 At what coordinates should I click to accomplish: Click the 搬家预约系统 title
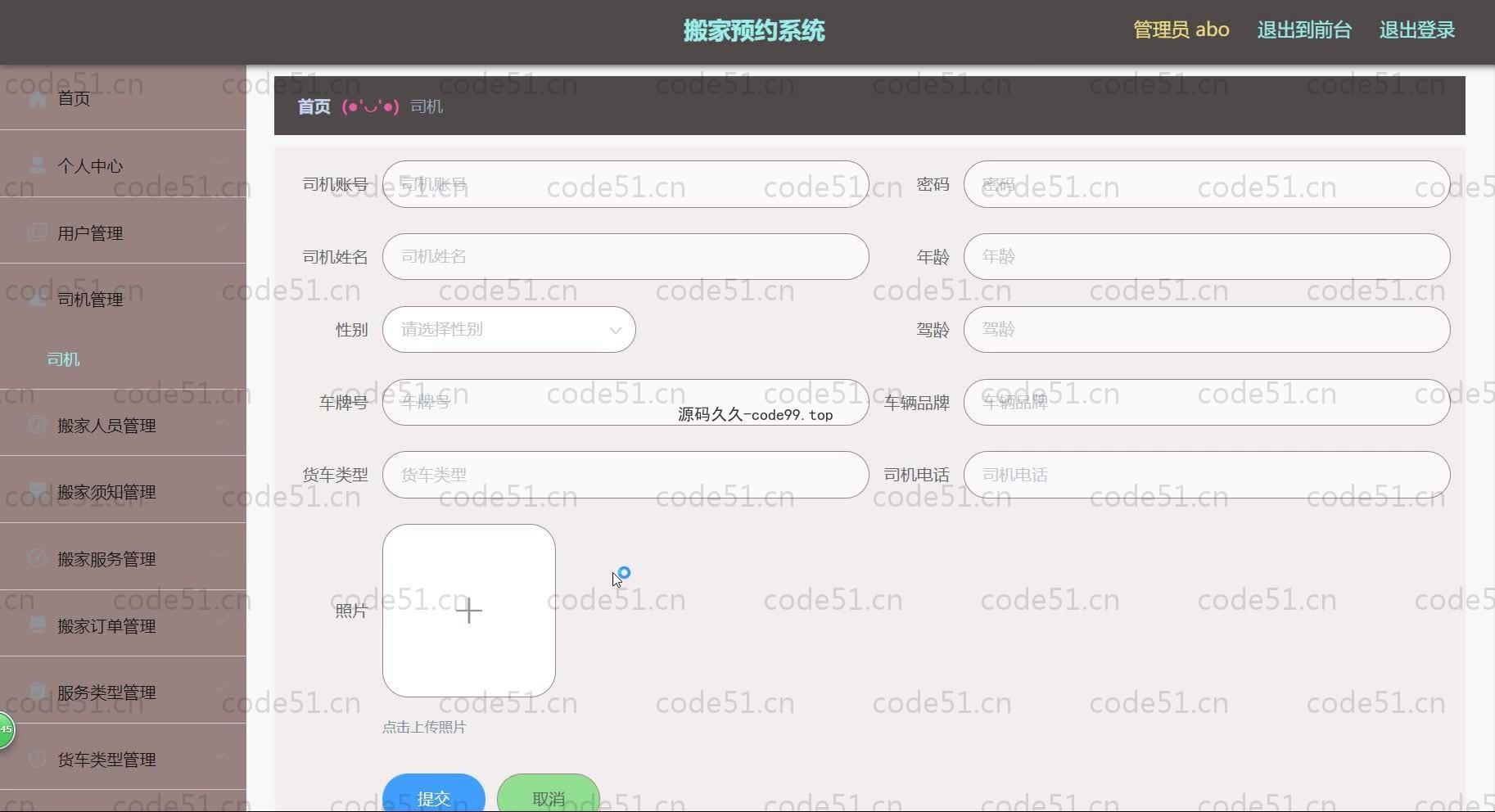click(754, 31)
